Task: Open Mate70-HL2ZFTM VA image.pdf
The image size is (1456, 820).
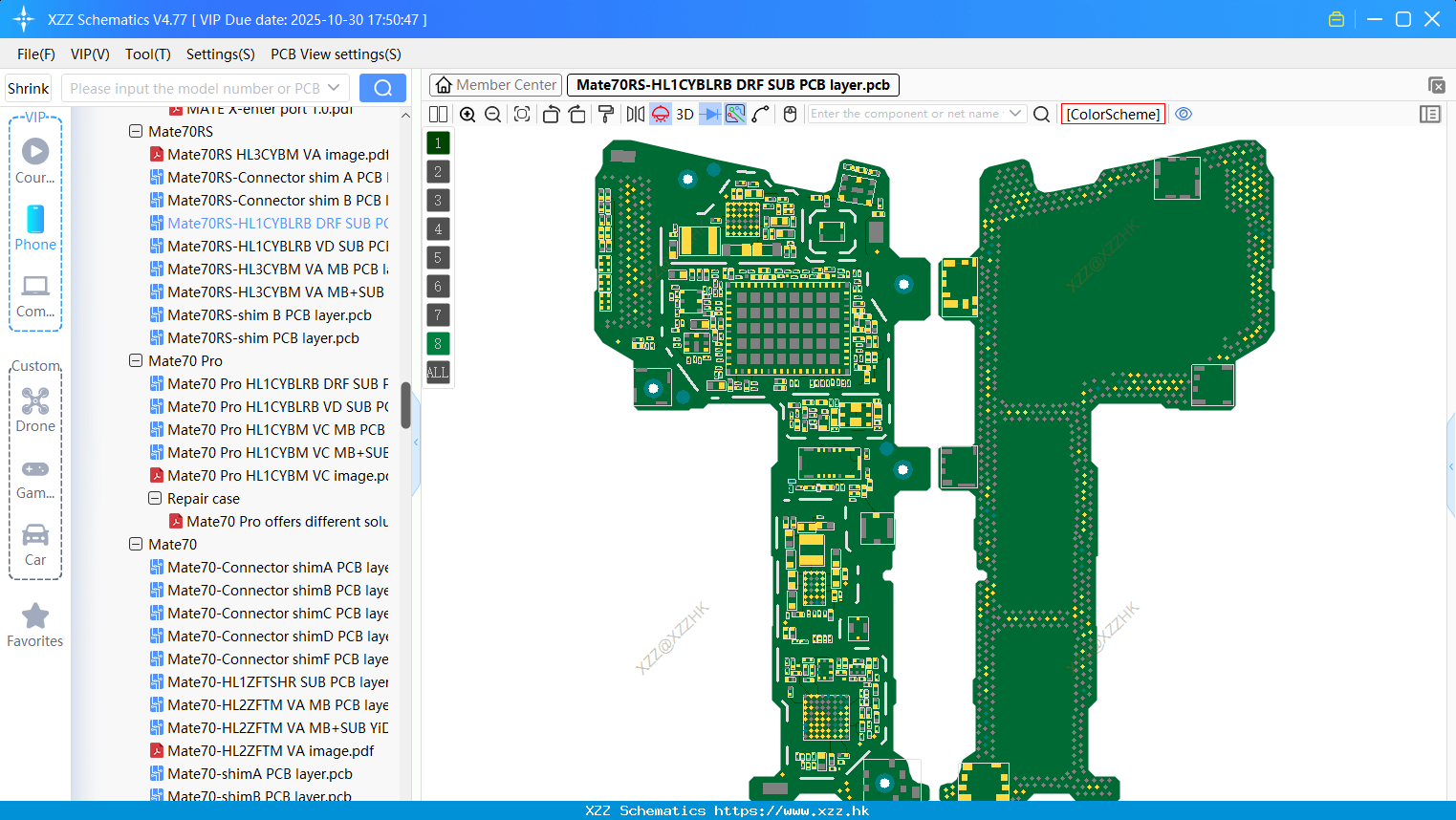Action: [x=262, y=750]
